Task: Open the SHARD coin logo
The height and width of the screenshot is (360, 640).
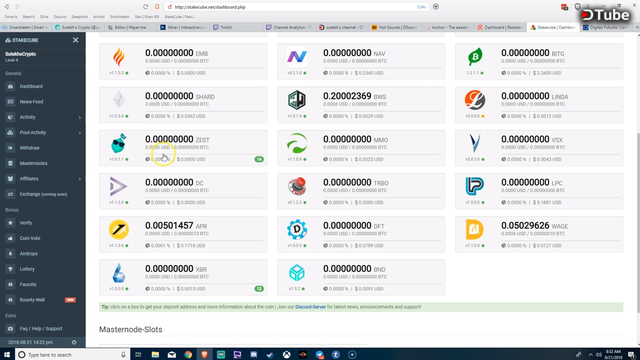Action: [119, 100]
